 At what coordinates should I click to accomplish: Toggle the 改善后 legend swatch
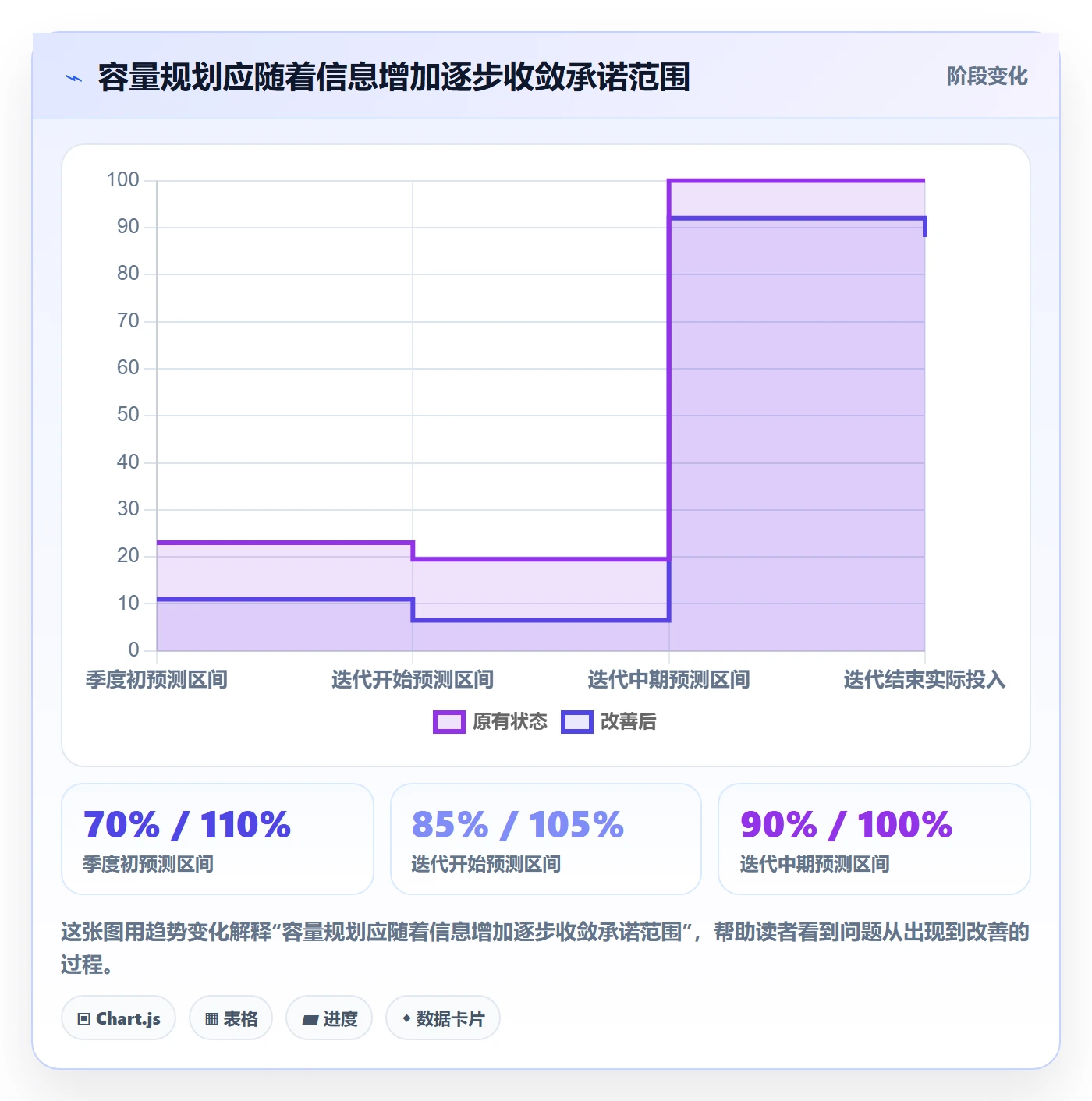click(x=577, y=722)
